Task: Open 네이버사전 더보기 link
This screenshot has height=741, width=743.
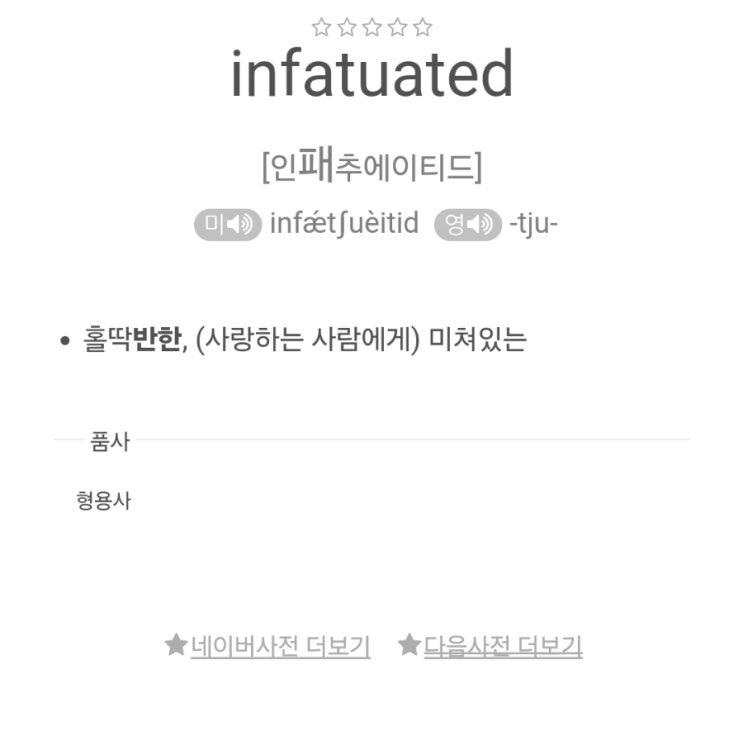Action: pyautogui.click(x=281, y=646)
